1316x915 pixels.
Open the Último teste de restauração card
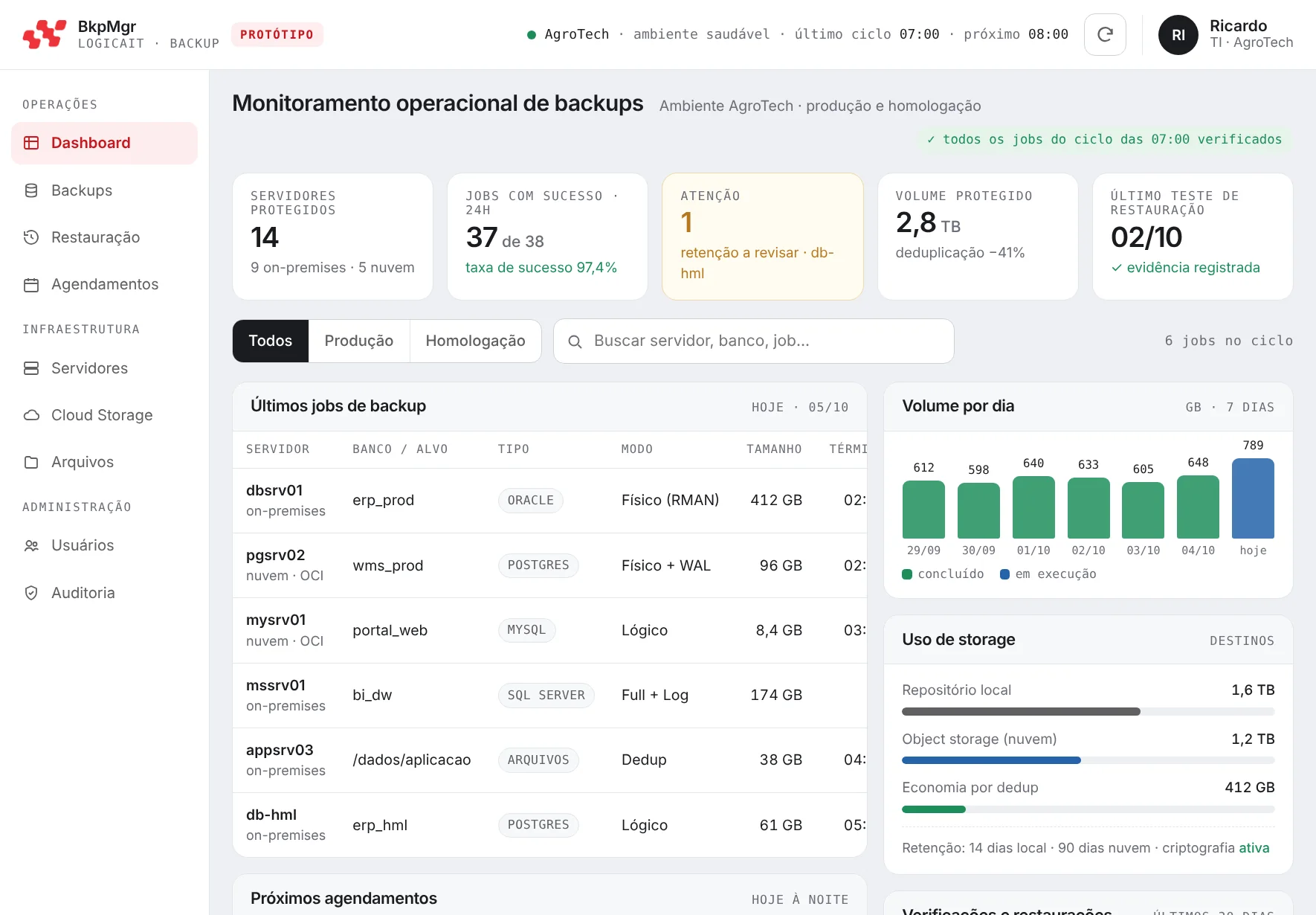point(1193,237)
